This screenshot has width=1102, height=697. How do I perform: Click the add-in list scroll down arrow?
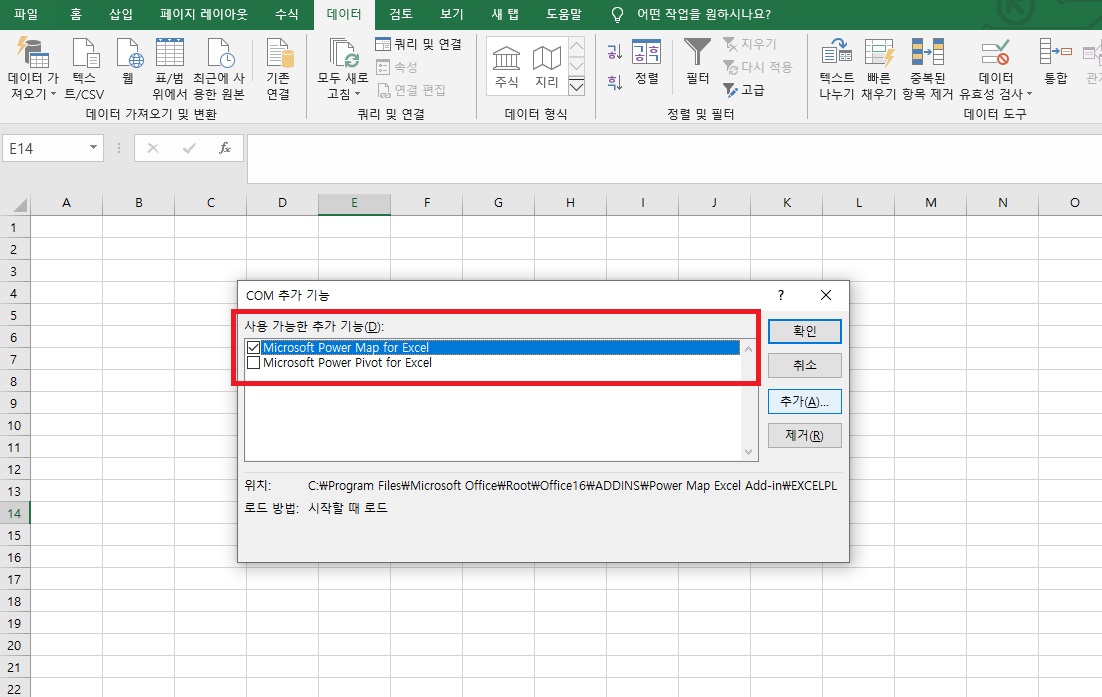tap(748, 452)
